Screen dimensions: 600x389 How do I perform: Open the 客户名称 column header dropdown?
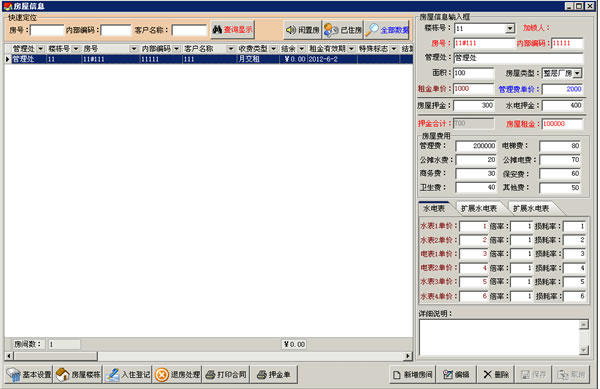(x=230, y=49)
